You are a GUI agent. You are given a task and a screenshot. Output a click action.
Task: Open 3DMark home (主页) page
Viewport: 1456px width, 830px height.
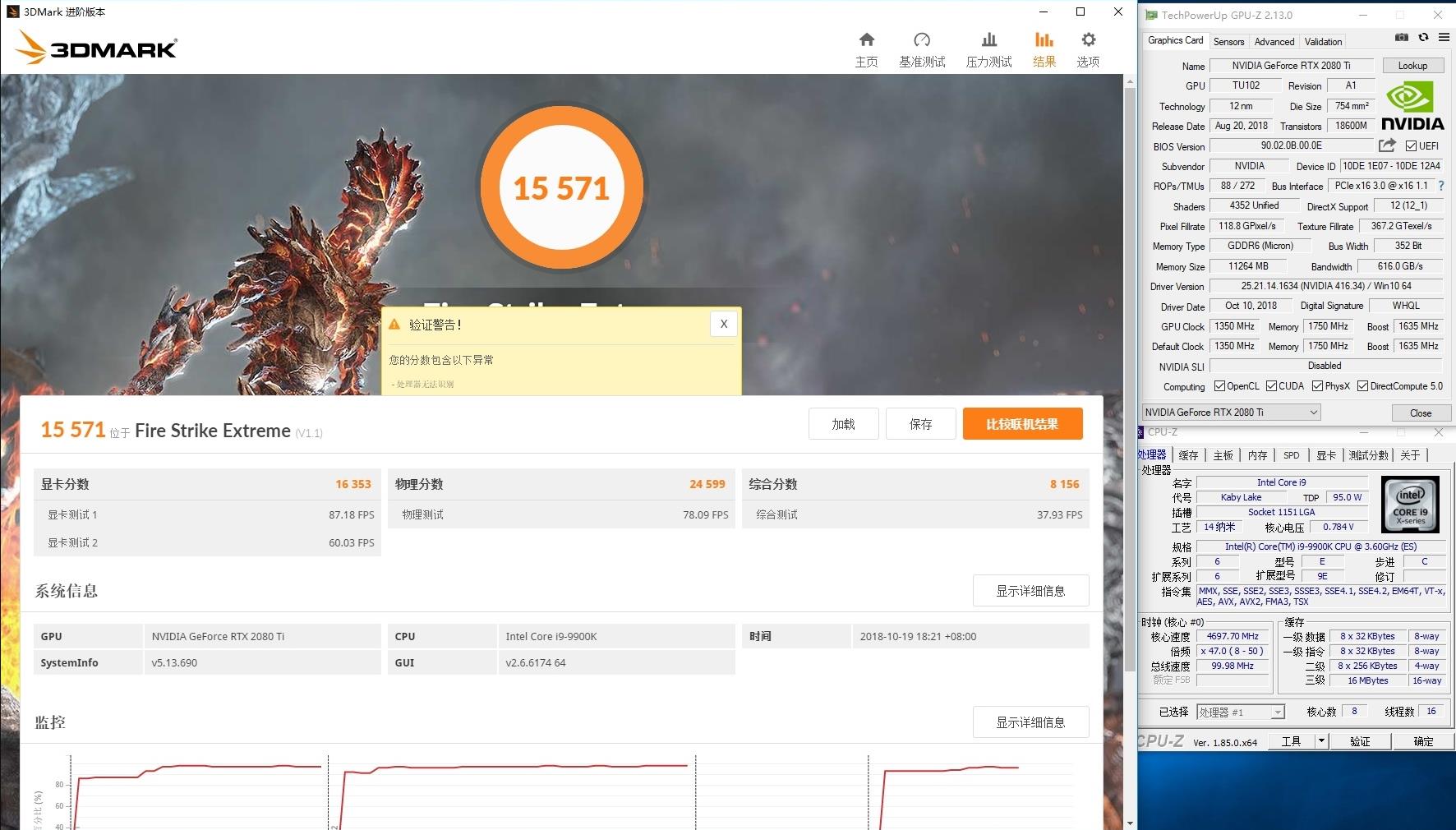[866, 49]
